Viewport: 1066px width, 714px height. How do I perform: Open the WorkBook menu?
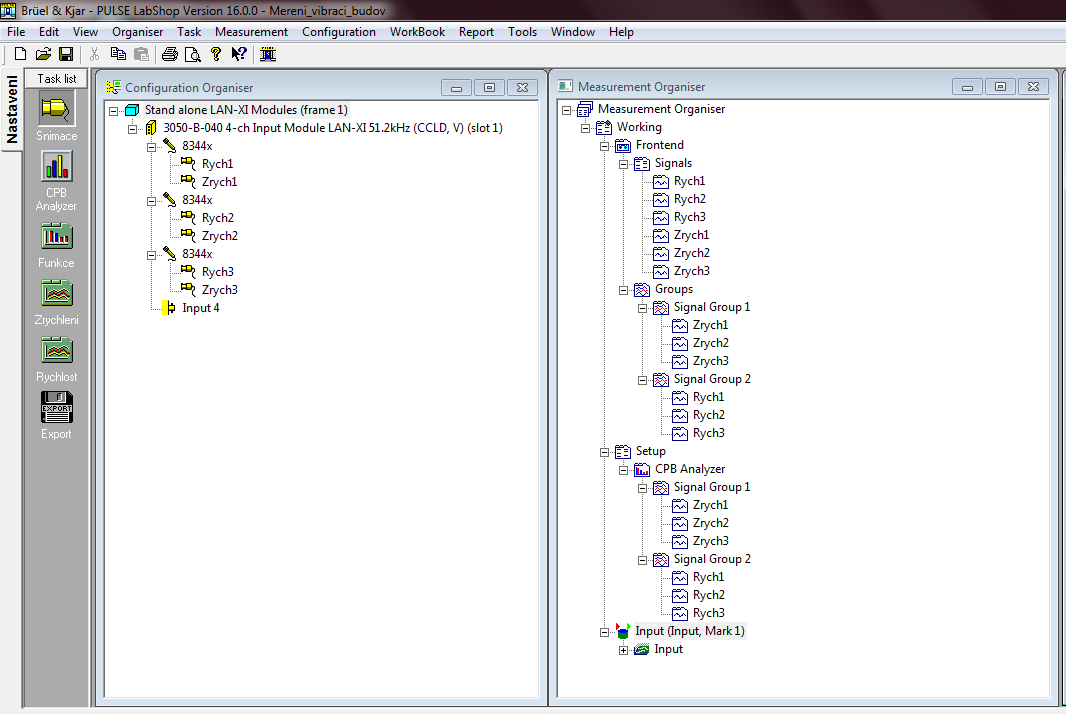tap(417, 32)
